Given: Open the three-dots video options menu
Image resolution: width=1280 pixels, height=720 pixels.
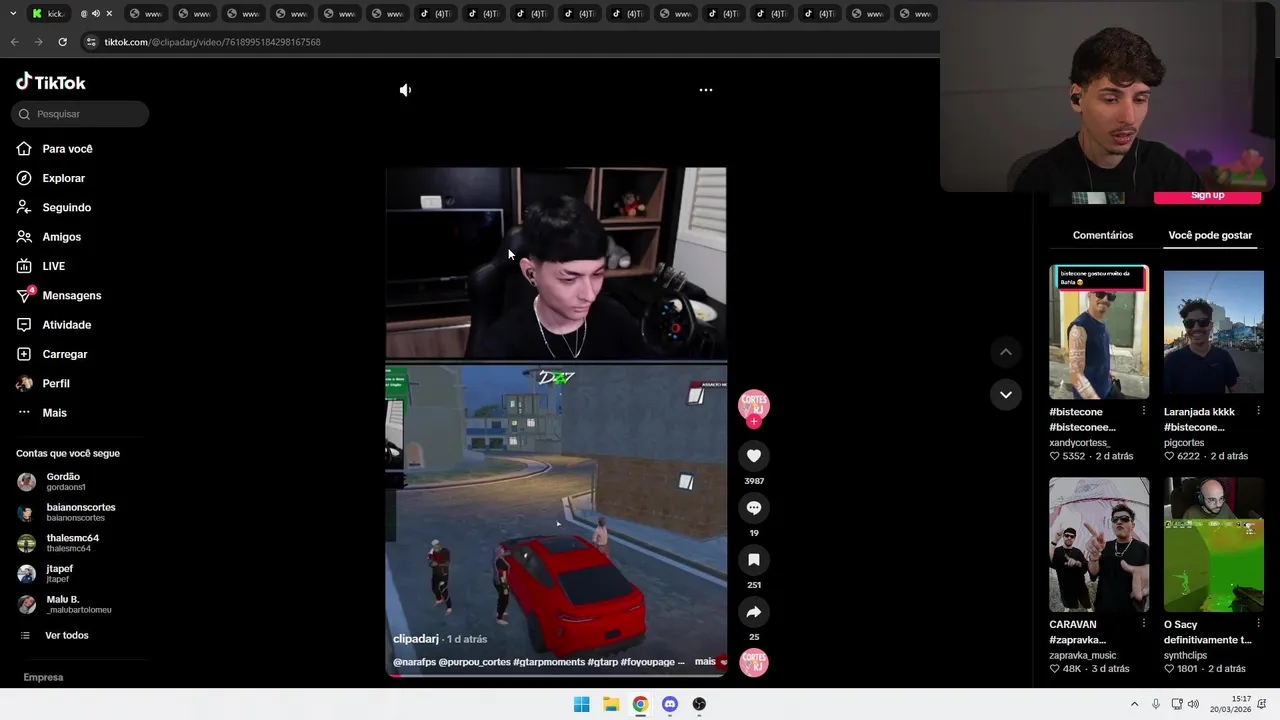Looking at the screenshot, I should click(706, 90).
